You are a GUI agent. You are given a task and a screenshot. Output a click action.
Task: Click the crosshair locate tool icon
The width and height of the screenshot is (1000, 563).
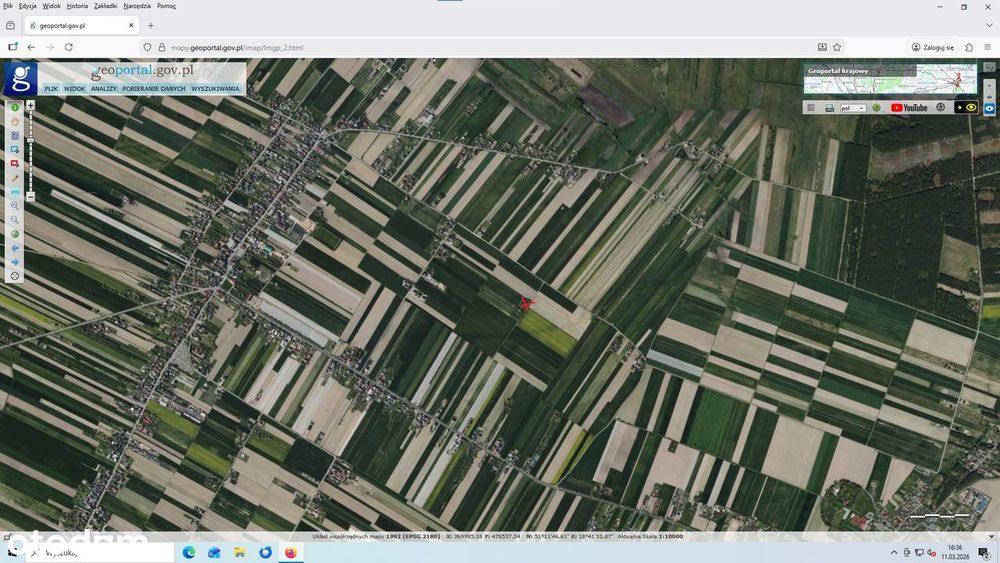15,276
